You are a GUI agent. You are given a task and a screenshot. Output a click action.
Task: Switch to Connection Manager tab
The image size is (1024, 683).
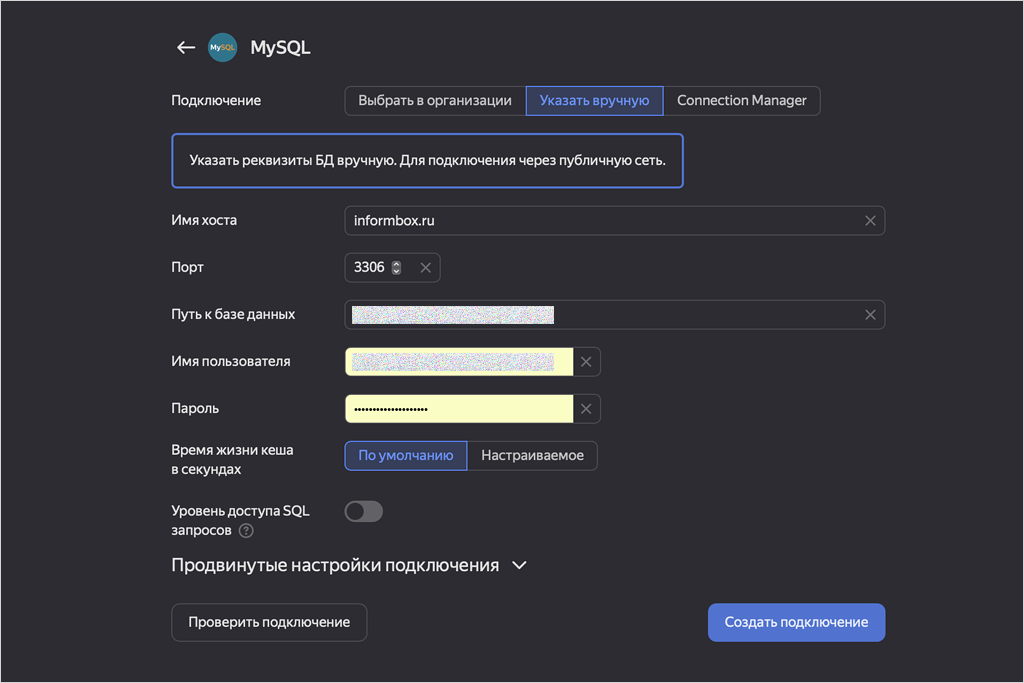(741, 101)
